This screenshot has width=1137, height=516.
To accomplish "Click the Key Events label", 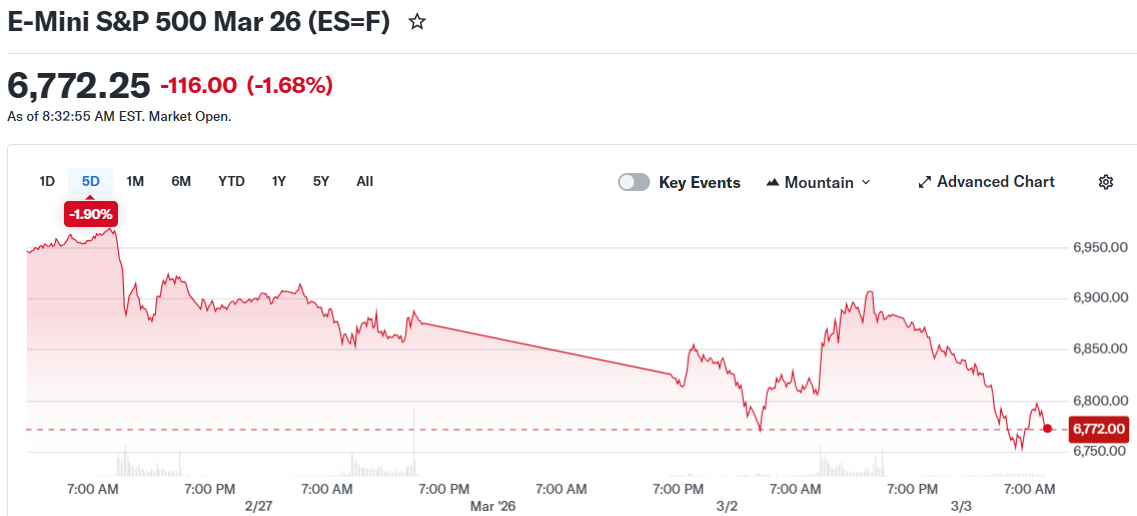I will pyautogui.click(x=699, y=182).
